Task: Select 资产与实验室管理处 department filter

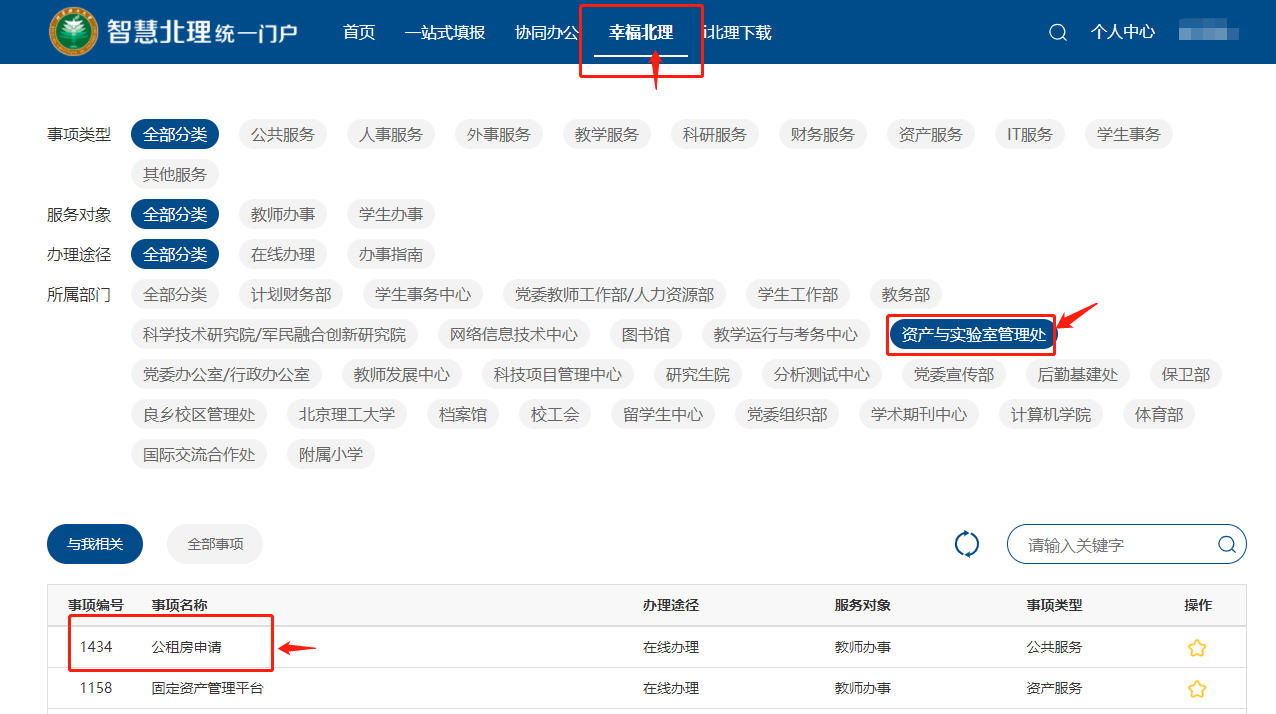Action: [973, 334]
